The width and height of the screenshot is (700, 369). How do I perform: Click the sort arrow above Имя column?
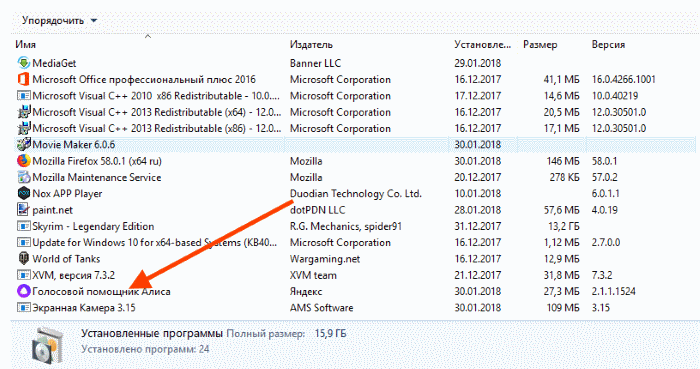(x=148, y=37)
